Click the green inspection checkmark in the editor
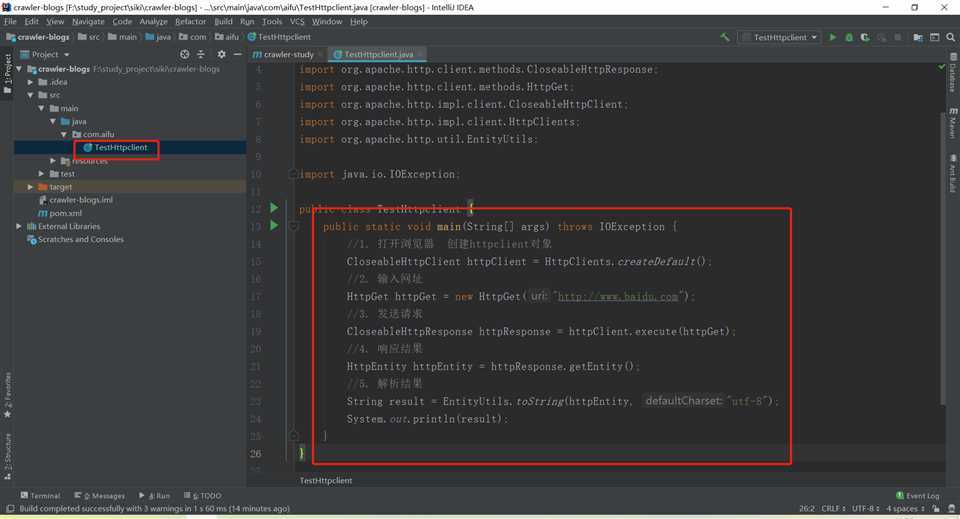The width and height of the screenshot is (960, 519). (942, 66)
